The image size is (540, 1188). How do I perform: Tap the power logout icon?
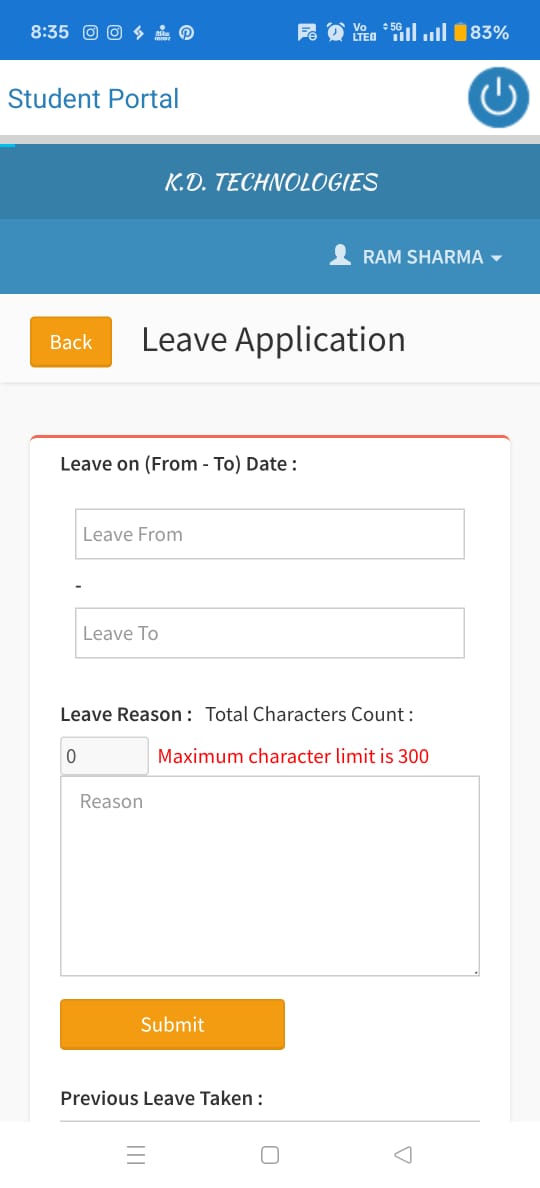498,98
